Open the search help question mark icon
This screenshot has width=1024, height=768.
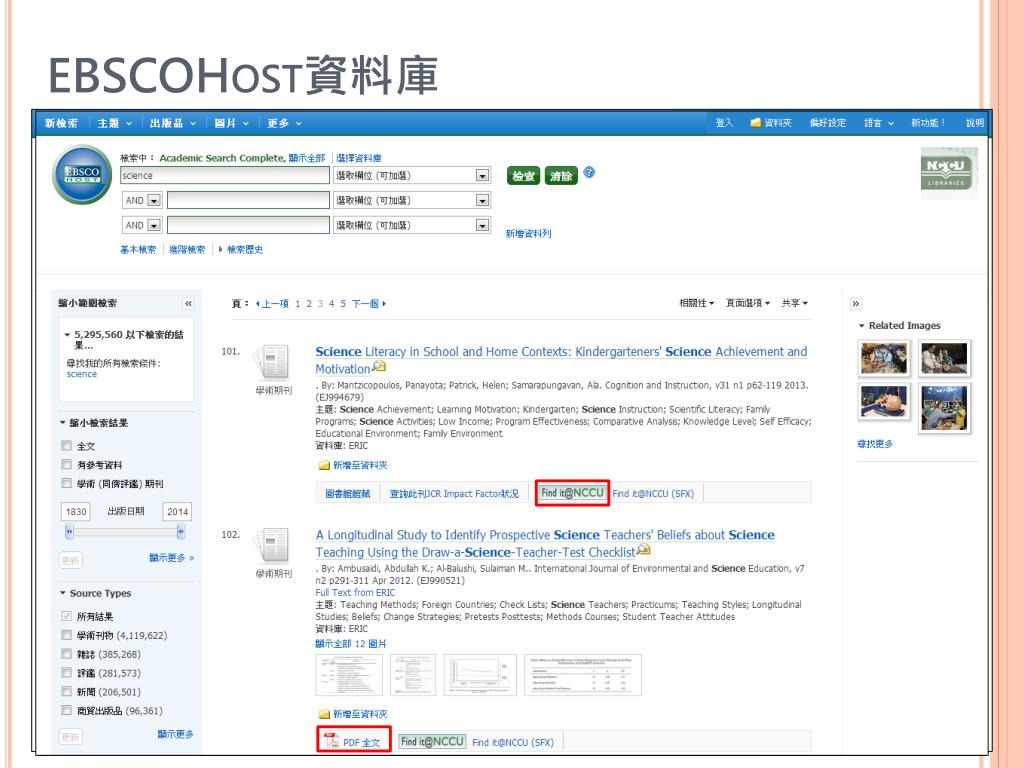(589, 172)
